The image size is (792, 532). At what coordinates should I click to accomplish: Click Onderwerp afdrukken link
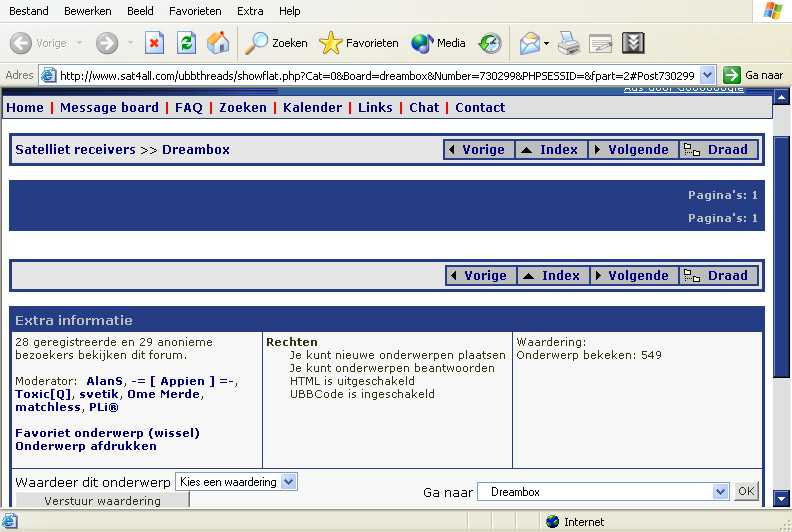[x=86, y=446]
